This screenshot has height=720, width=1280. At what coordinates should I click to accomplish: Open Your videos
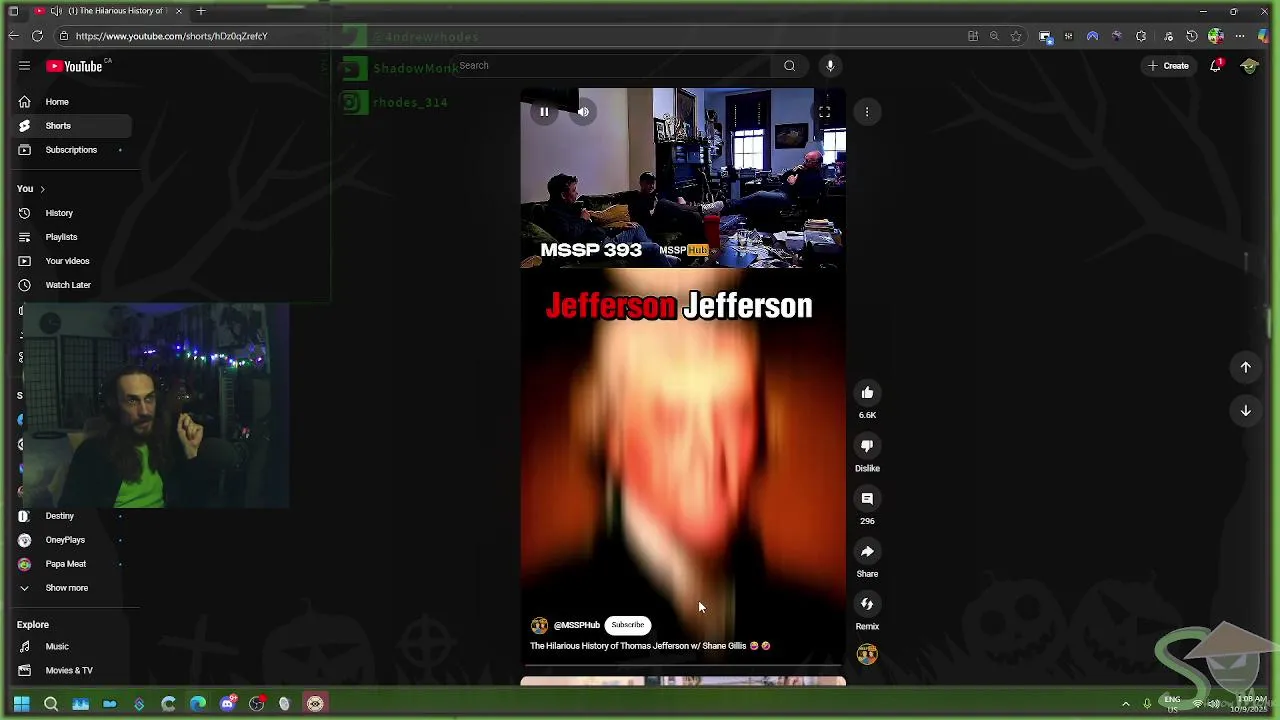point(66,261)
